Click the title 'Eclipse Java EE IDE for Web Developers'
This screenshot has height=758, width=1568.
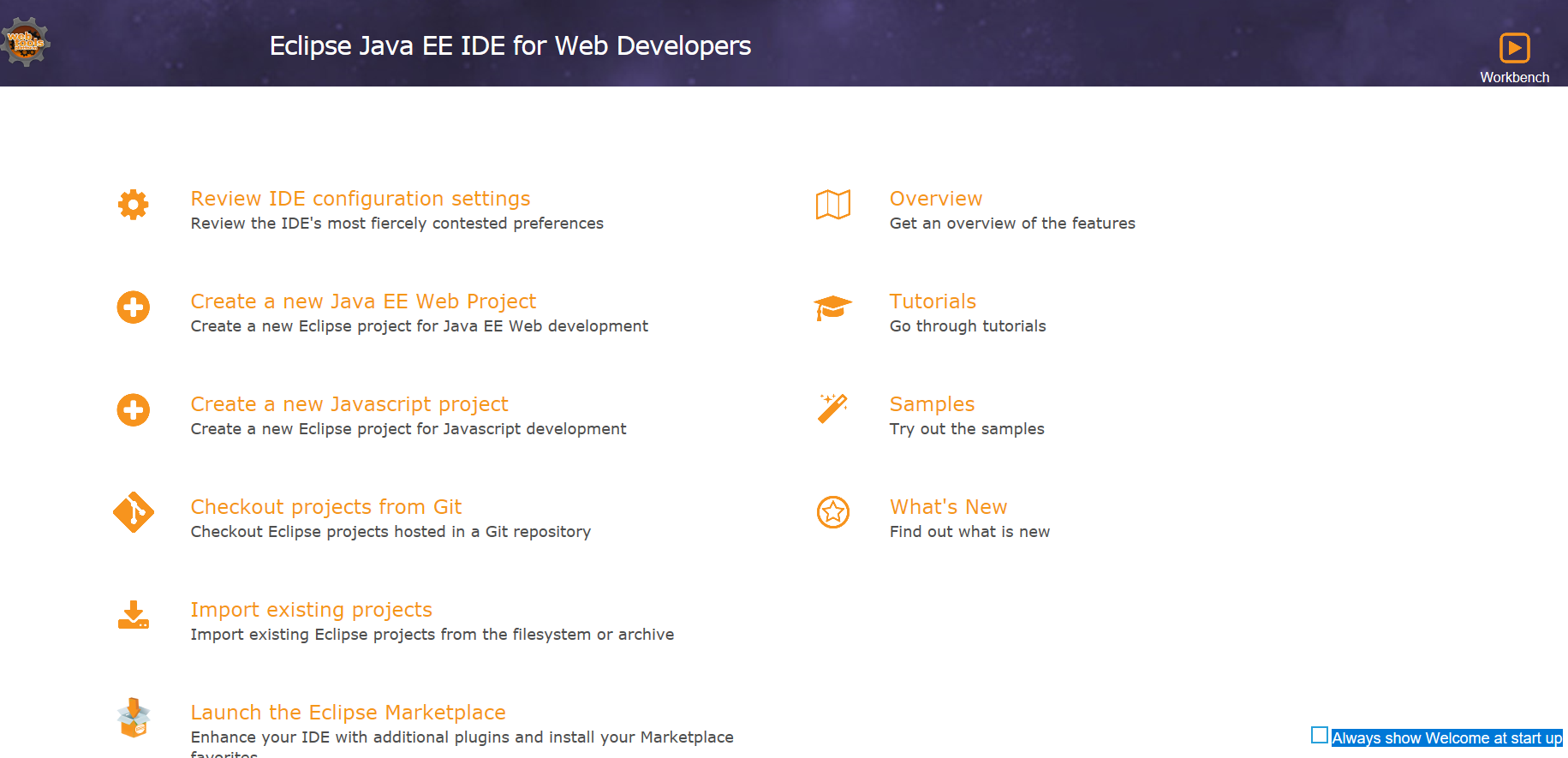(510, 45)
